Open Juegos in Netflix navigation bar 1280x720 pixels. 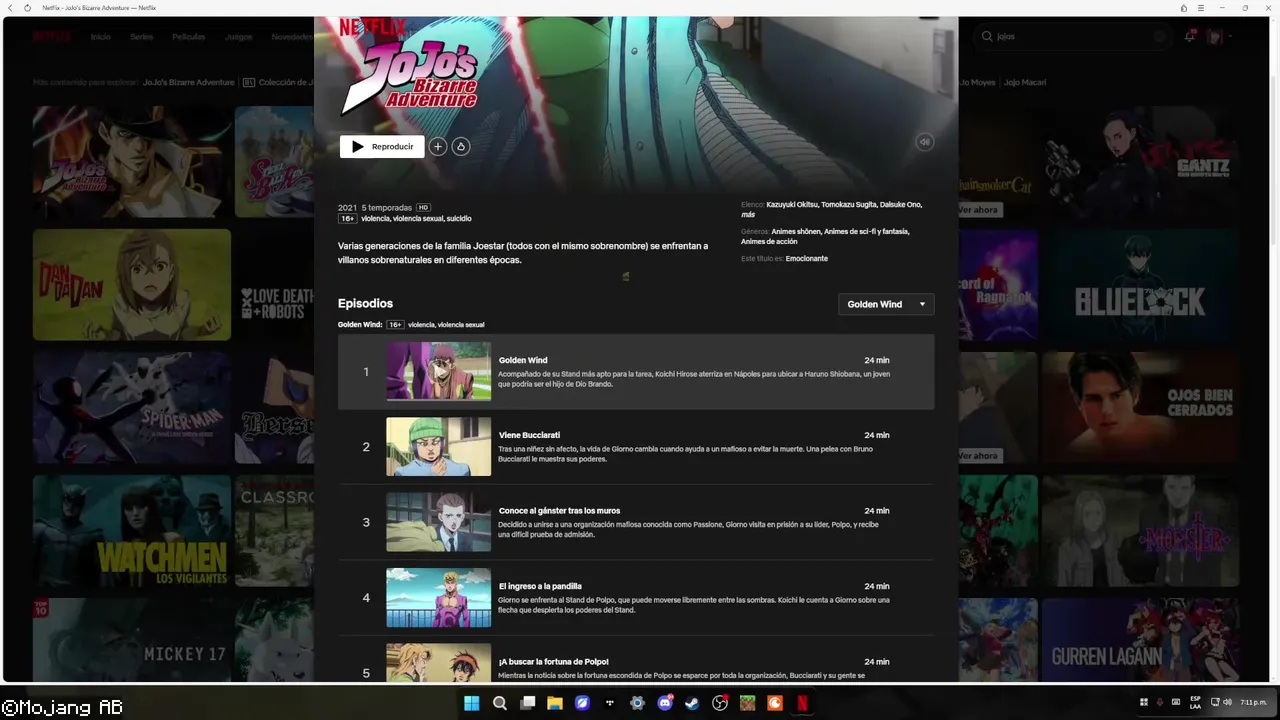point(239,37)
